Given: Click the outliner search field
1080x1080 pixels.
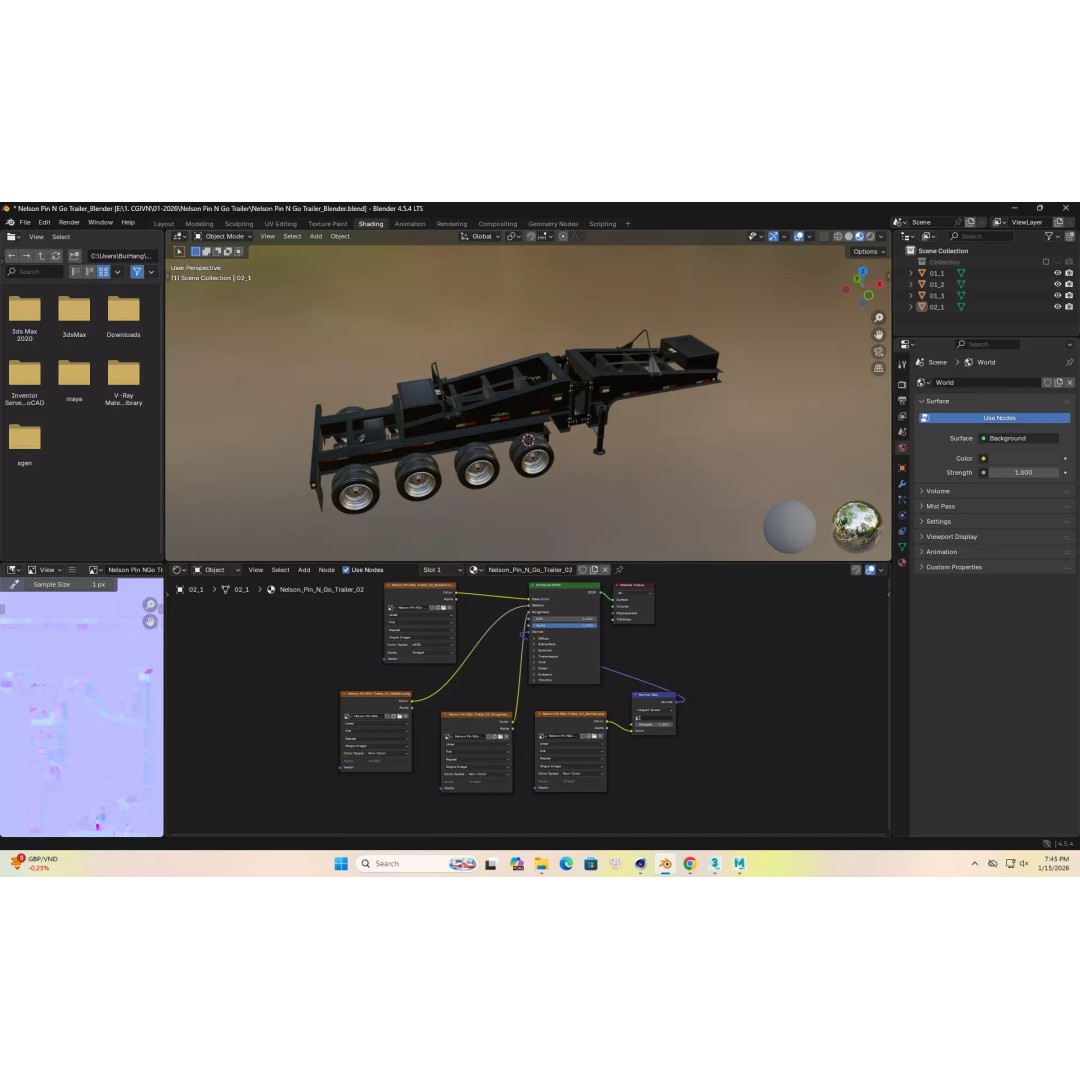Looking at the screenshot, I should [980, 236].
